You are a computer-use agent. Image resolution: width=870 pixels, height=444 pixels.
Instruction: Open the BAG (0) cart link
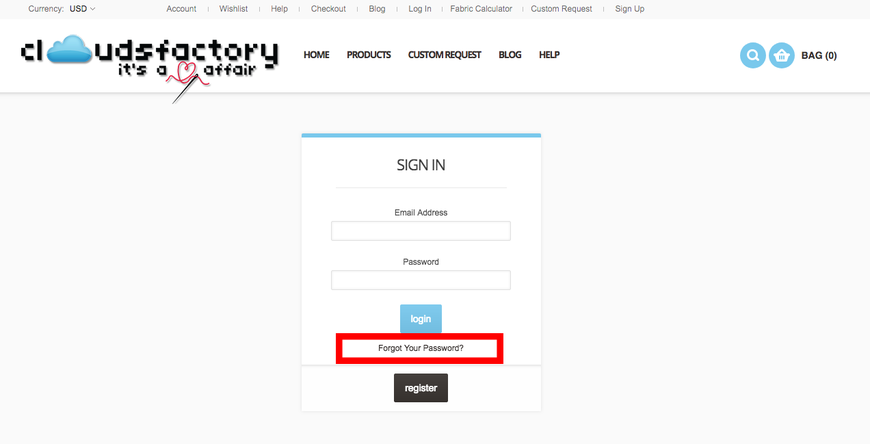click(x=819, y=56)
